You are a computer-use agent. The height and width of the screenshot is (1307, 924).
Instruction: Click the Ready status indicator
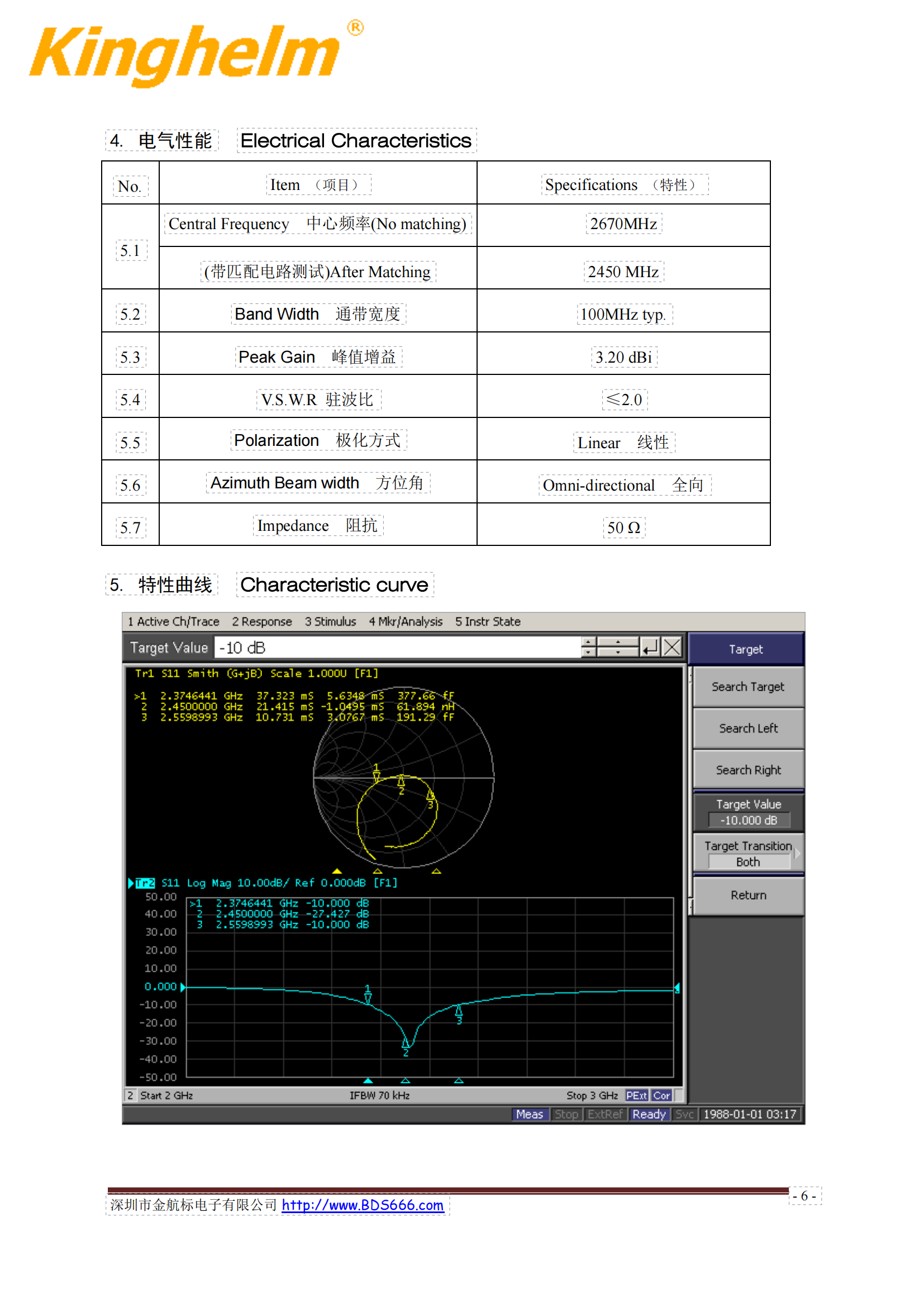[x=649, y=1115]
